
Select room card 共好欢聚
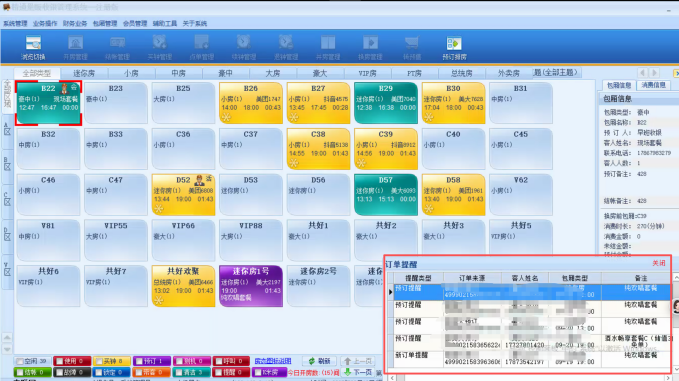tap(183, 286)
